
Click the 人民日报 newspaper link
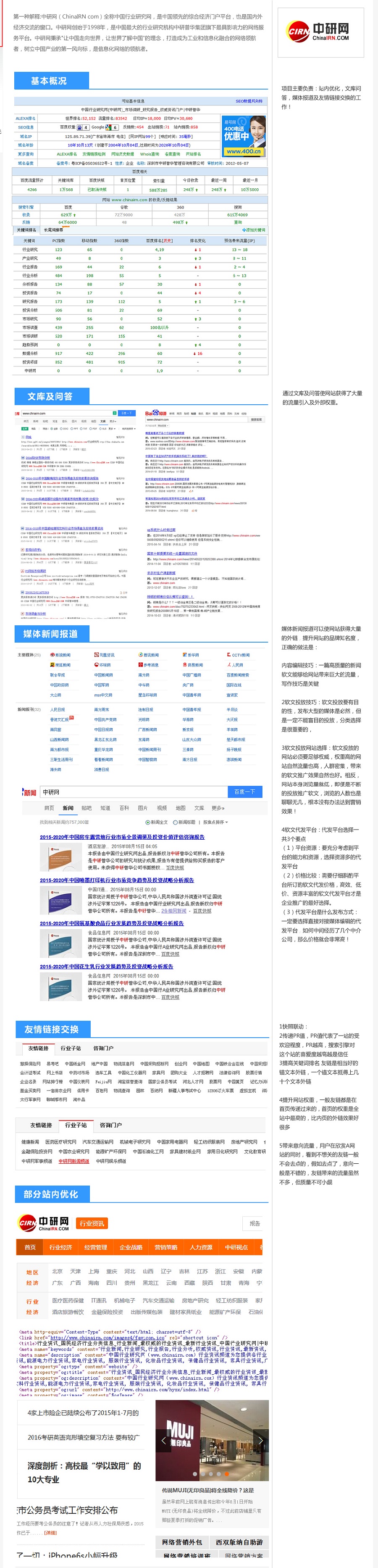(57, 709)
